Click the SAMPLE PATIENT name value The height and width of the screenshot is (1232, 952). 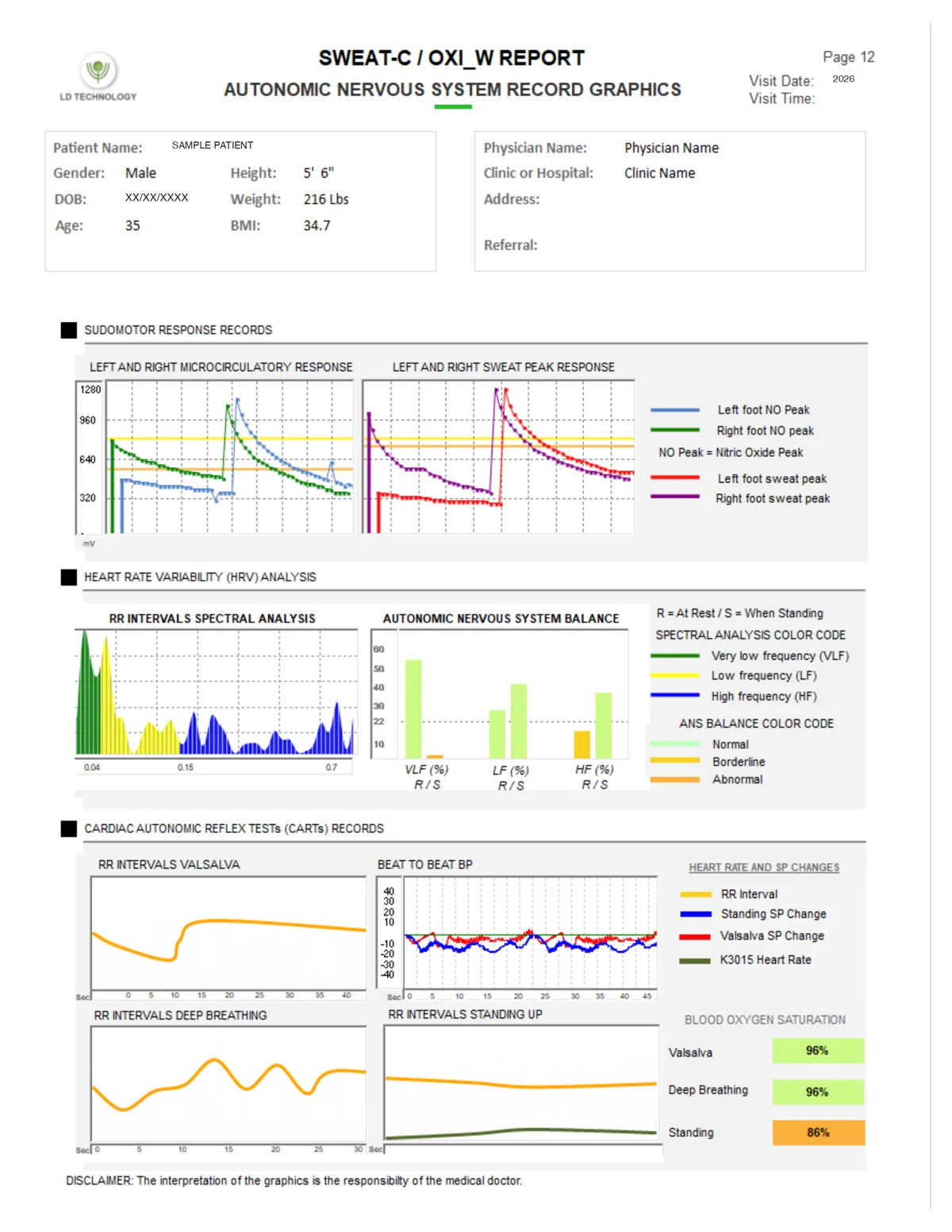pos(213,145)
